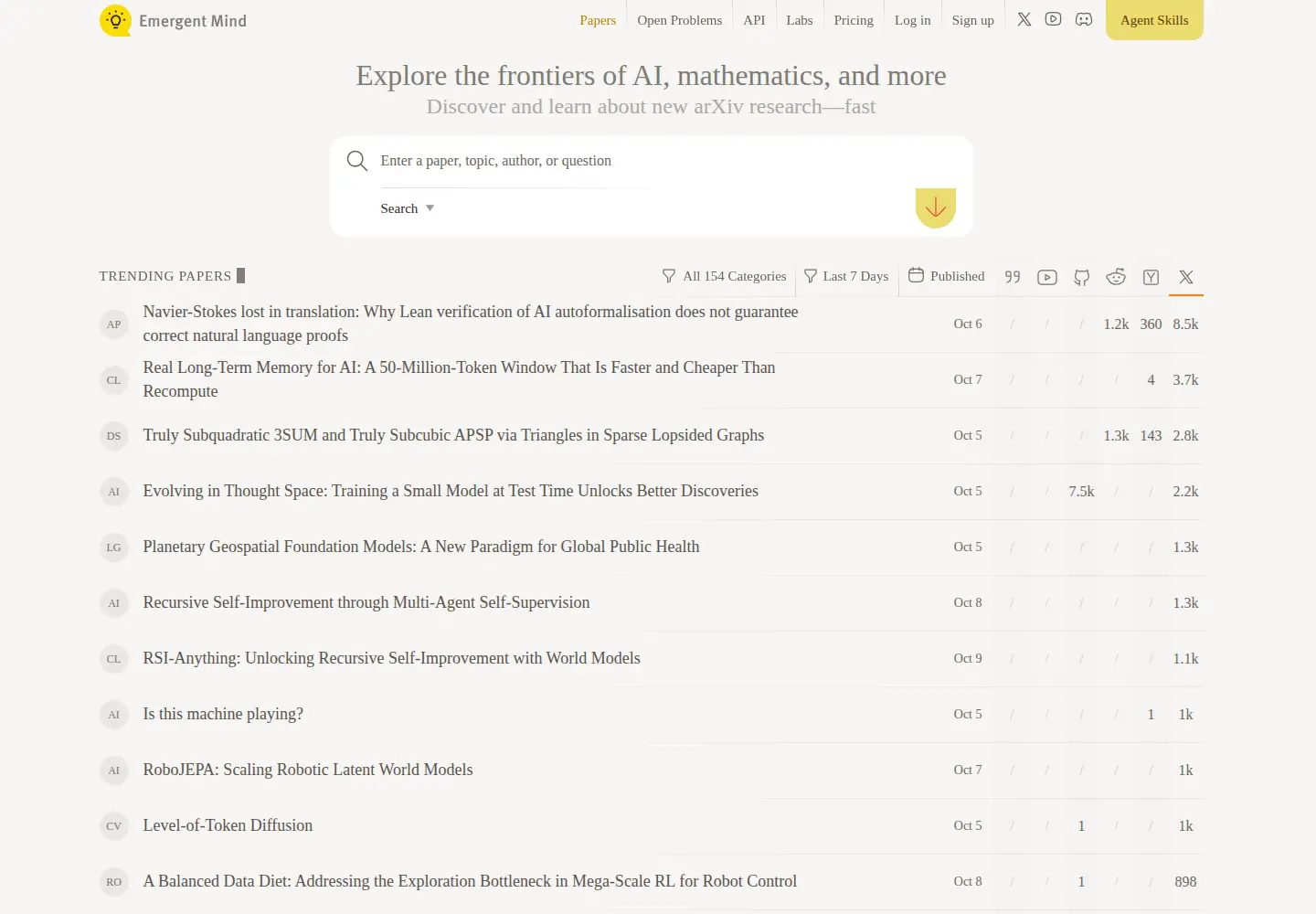Sort trending papers by YouTube column icon
This screenshot has height=914, width=1316.
(1047, 277)
